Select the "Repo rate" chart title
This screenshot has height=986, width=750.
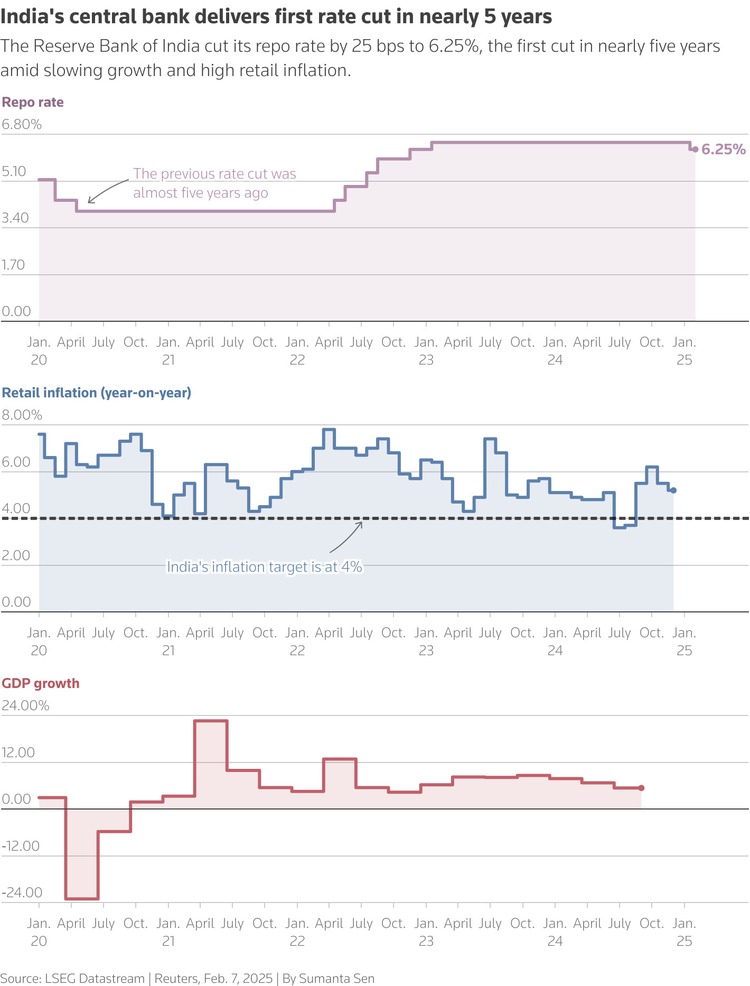(33, 102)
